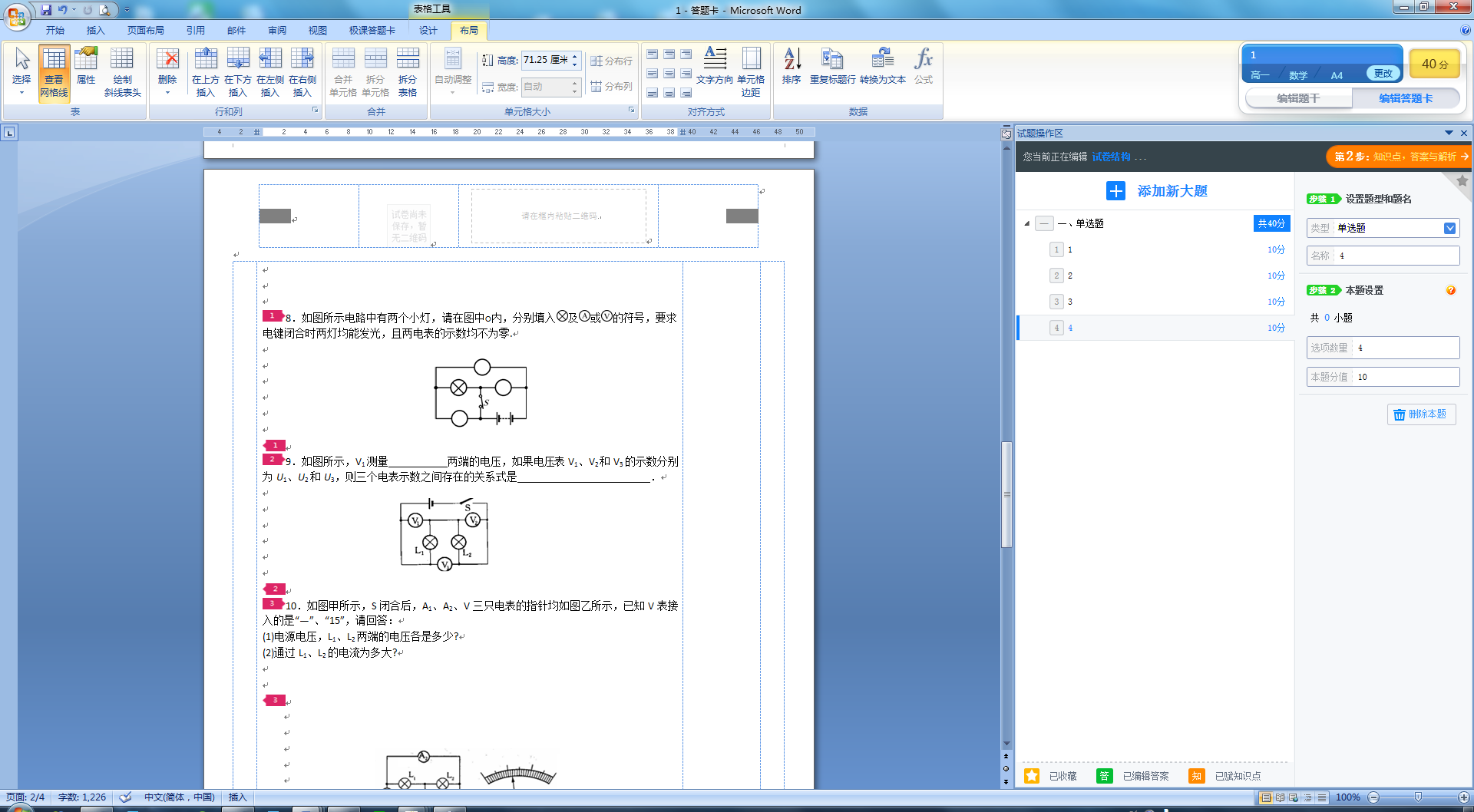Click 删除本题 delete question button
Screen dimensions: 1474x812
tap(1421, 414)
